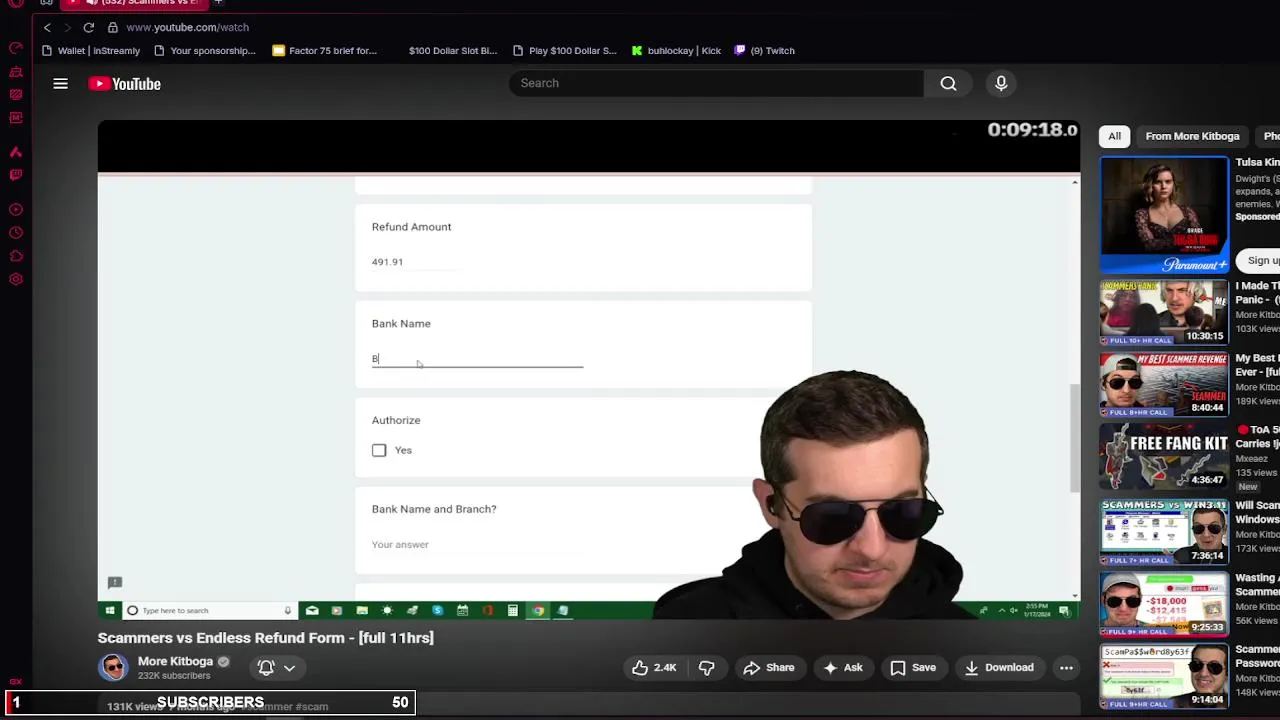Click the search magnifier button
Screen dimensions: 1280x720
pyautogui.click(x=948, y=83)
